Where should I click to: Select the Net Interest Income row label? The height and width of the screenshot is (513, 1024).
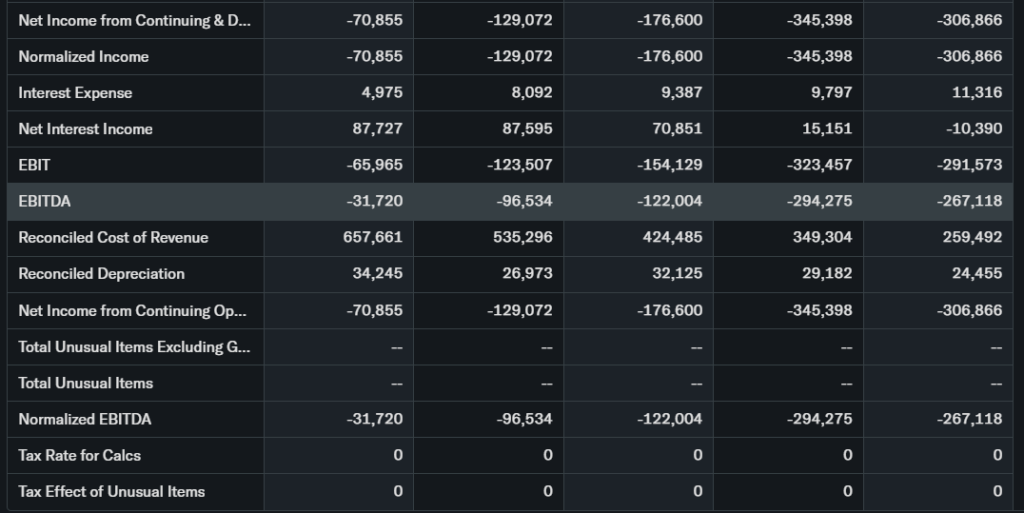[85, 129]
